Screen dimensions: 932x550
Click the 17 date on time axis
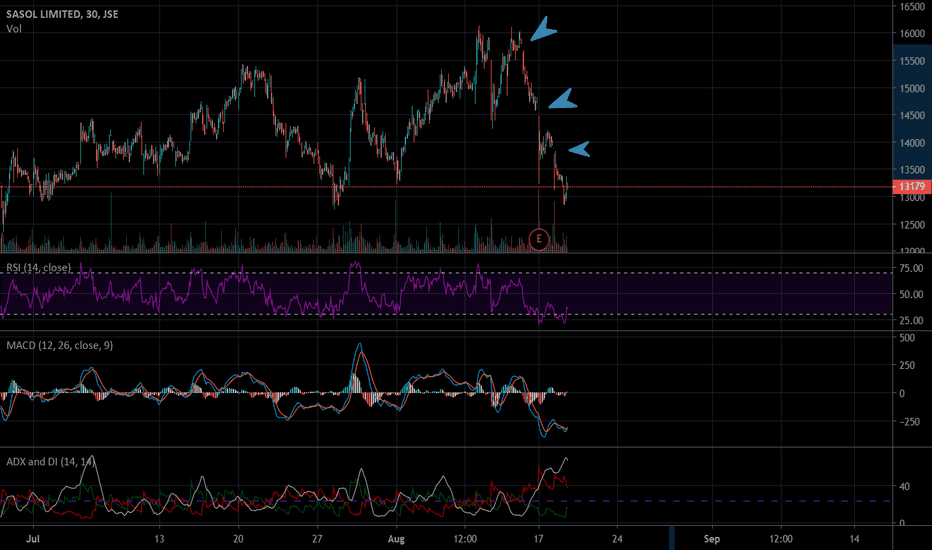click(539, 539)
